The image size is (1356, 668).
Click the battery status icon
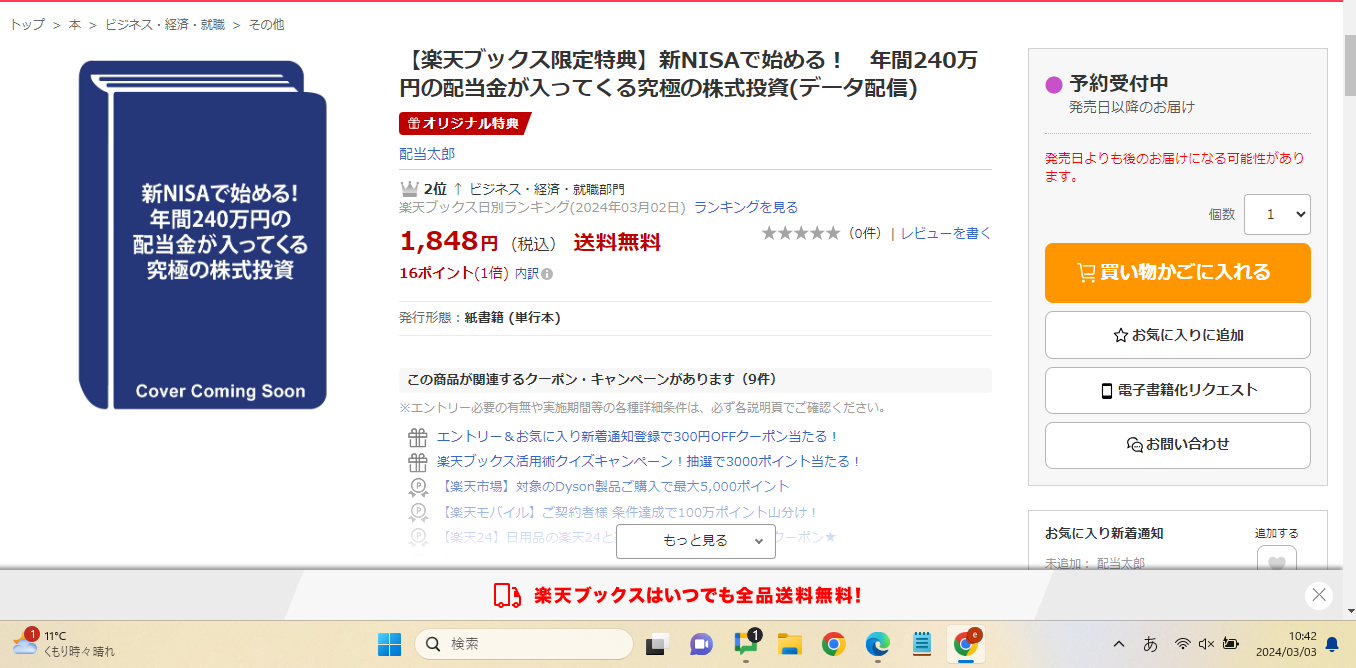[1231, 644]
